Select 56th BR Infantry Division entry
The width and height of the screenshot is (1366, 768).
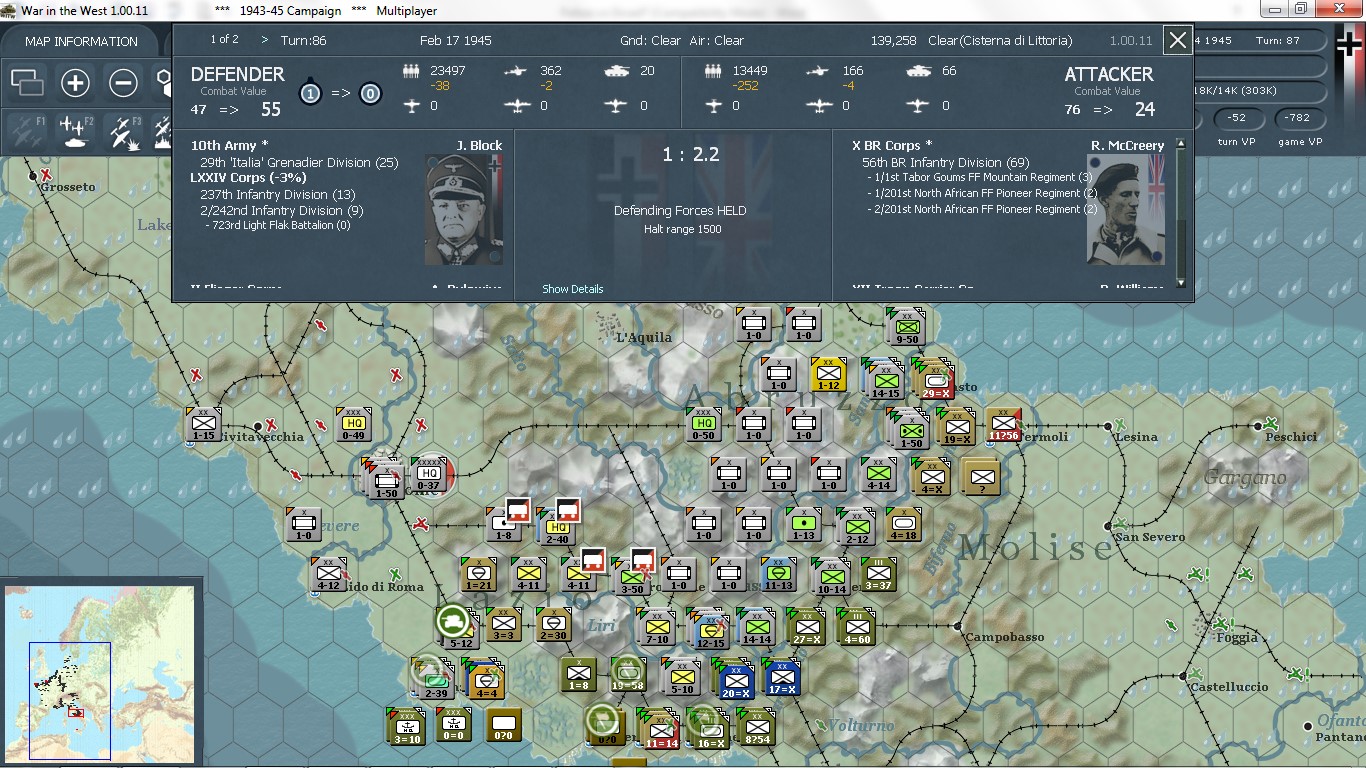tap(946, 162)
